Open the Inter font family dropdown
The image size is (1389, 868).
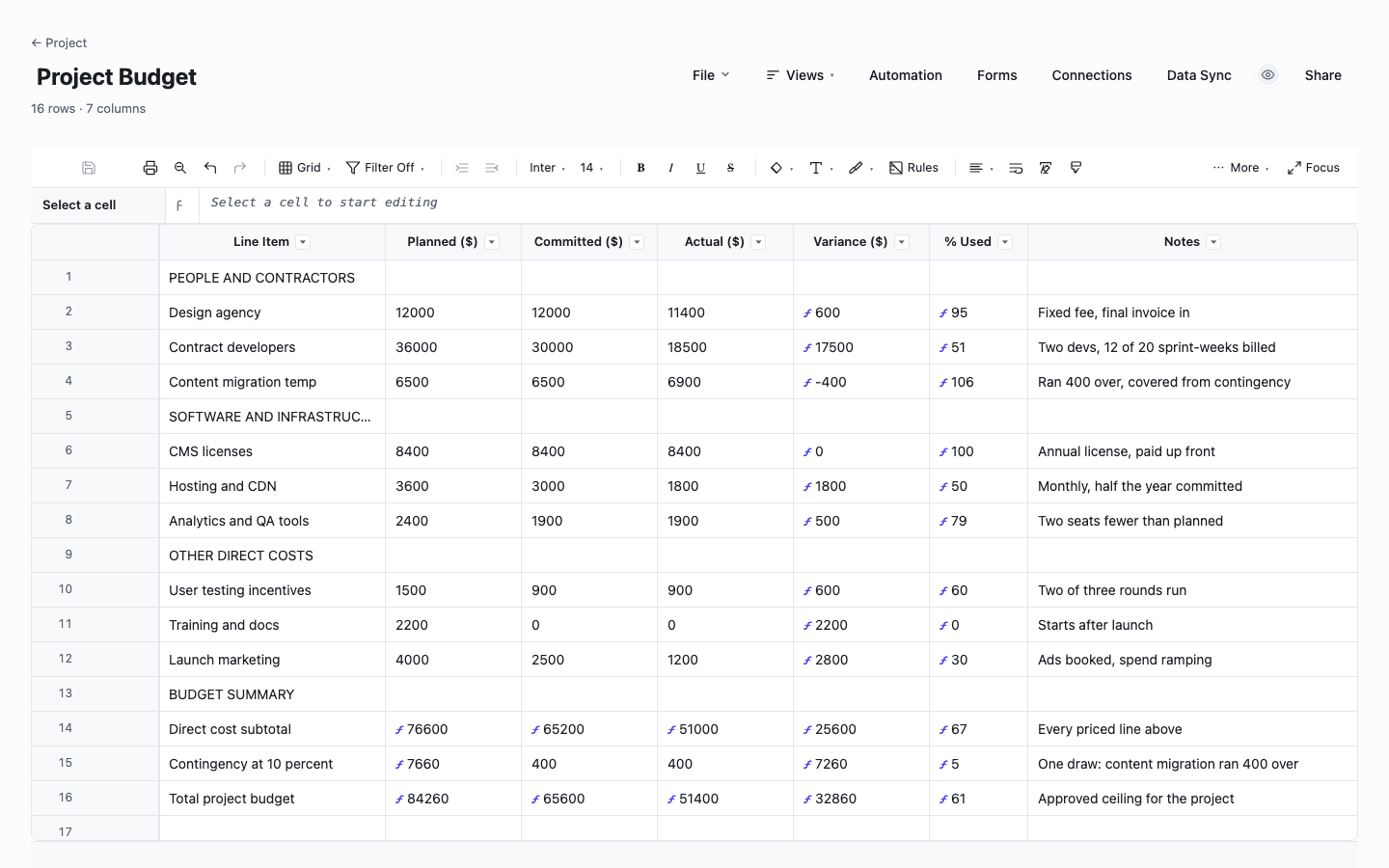click(x=547, y=168)
